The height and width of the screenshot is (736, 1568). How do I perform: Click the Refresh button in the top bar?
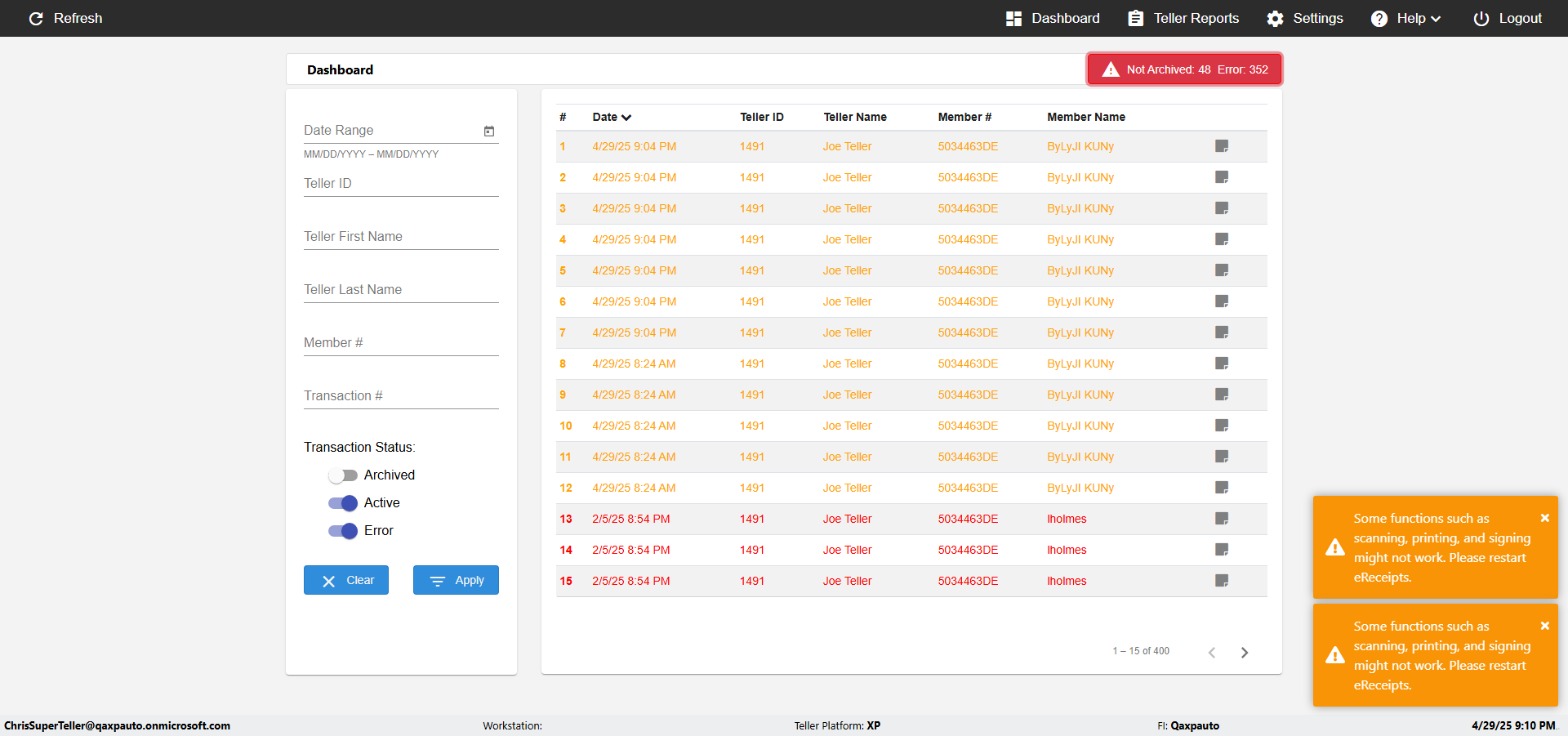coord(65,18)
